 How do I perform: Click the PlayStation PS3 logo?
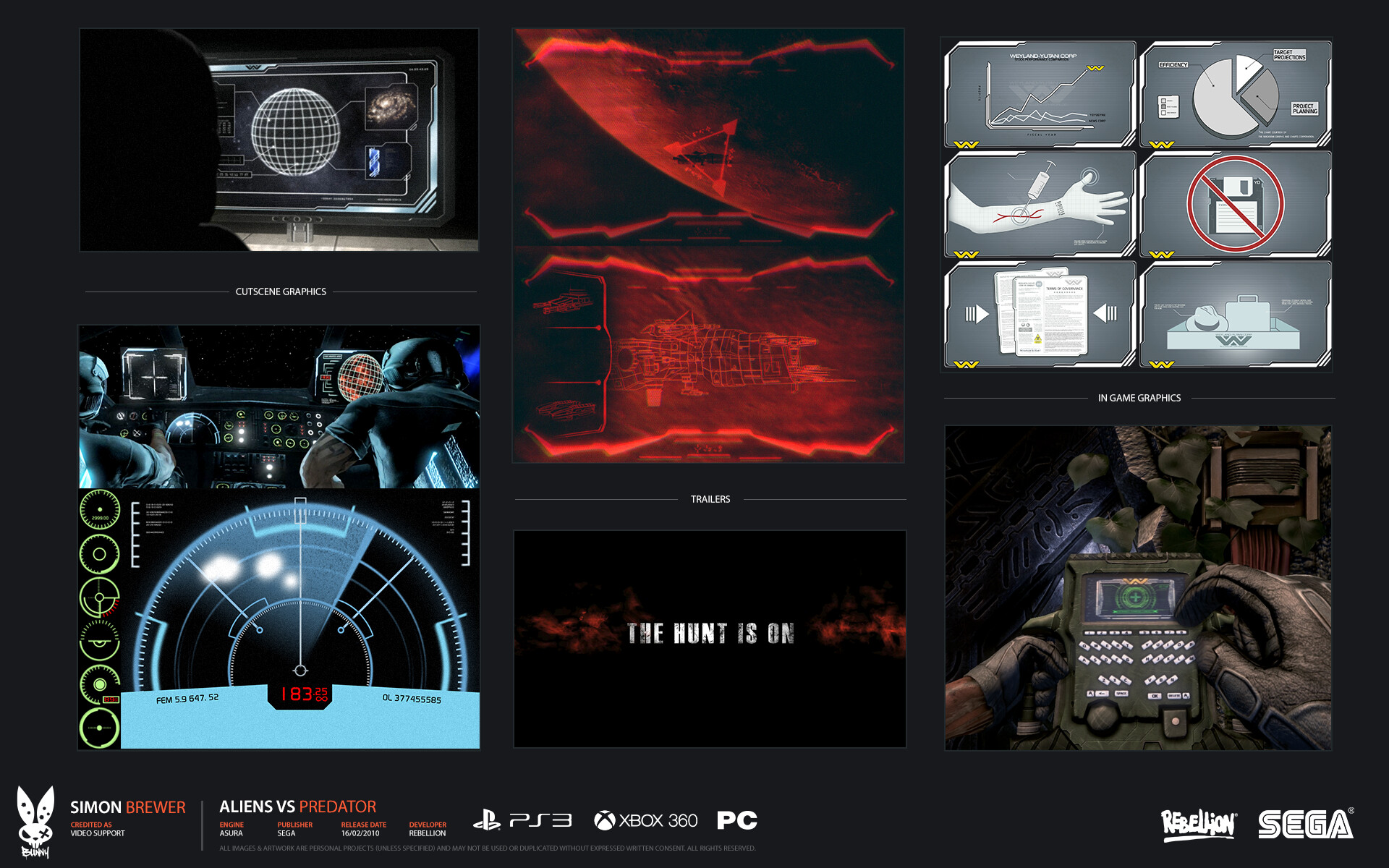click(x=522, y=820)
